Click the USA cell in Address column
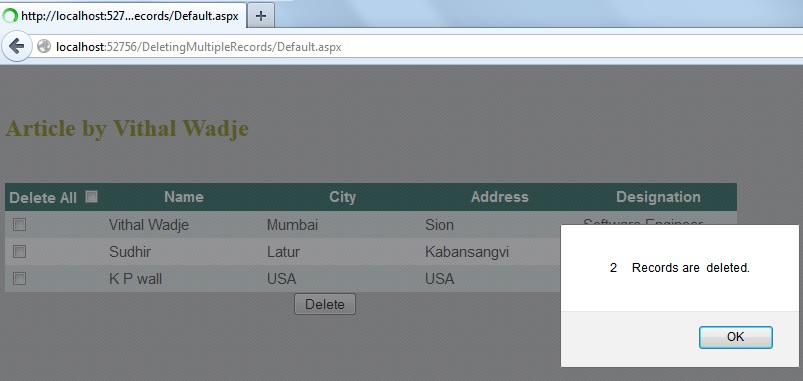This screenshot has width=803, height=381. click(439, 279)
